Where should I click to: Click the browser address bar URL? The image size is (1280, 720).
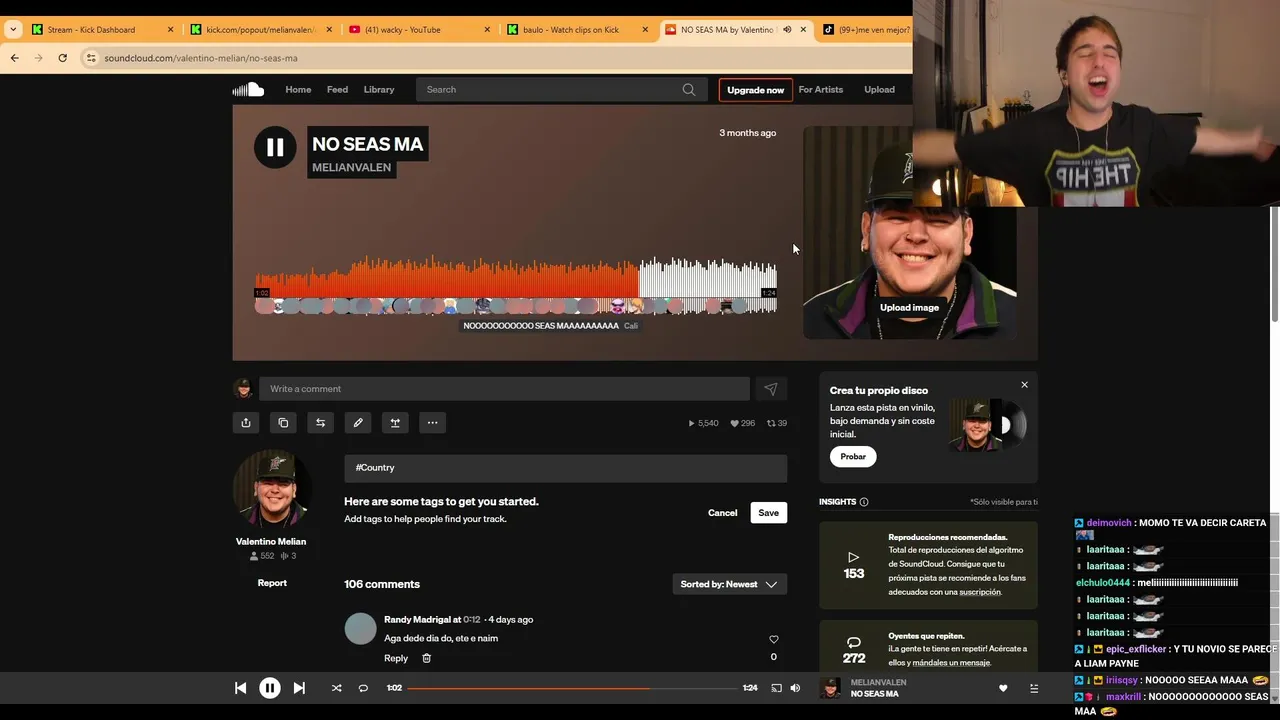[201, 58]
